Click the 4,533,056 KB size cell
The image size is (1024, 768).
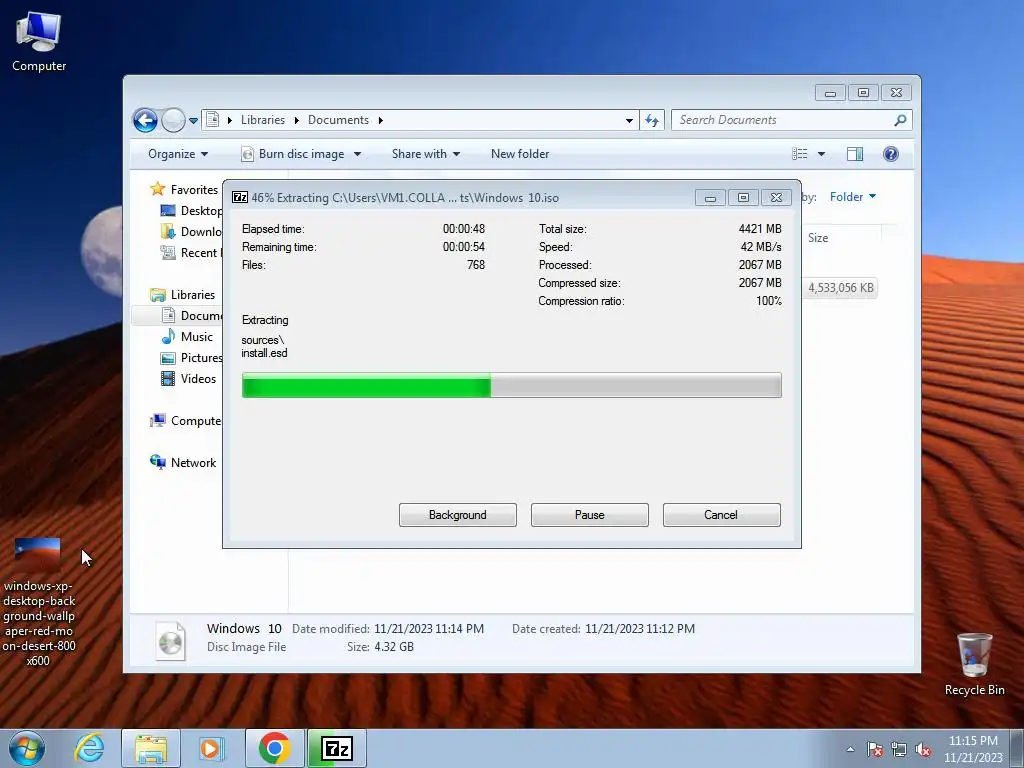tap(840, 288)
